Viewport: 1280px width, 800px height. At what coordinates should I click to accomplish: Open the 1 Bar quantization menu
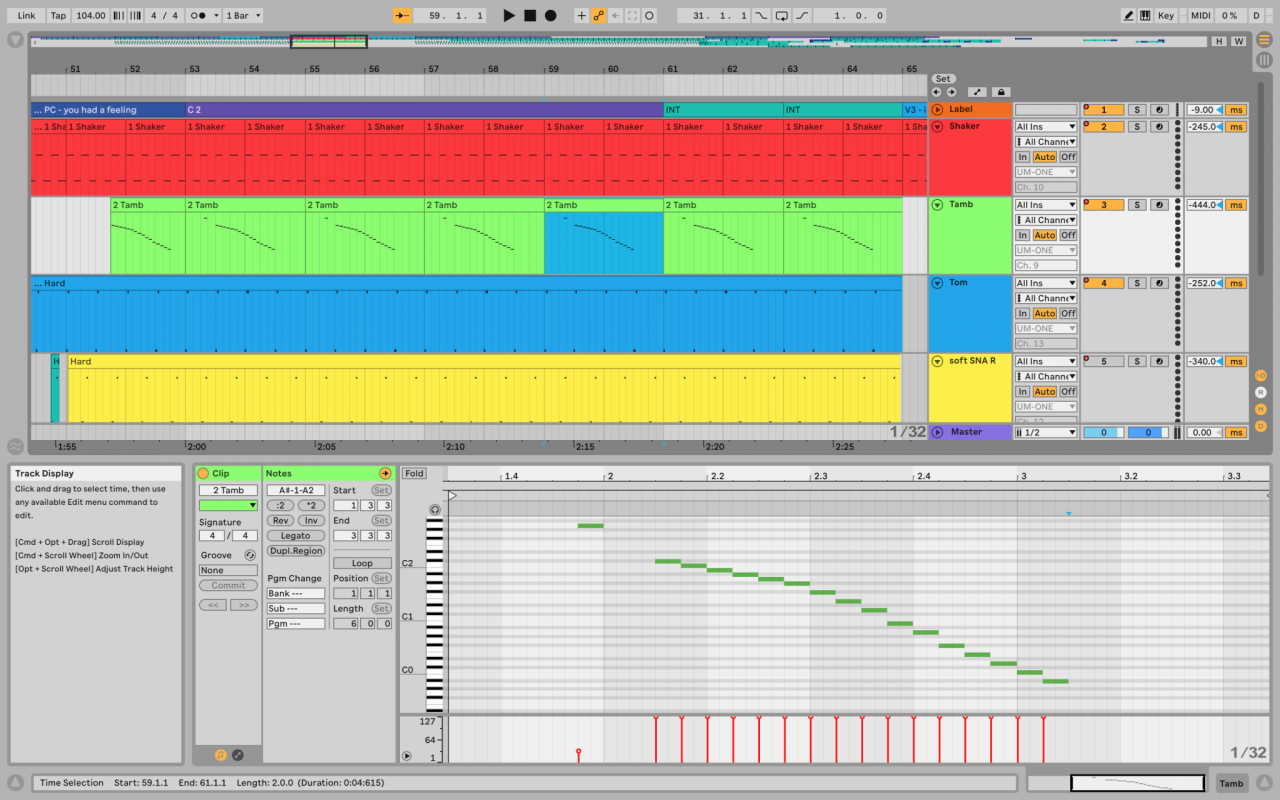(x=243, y=16)
